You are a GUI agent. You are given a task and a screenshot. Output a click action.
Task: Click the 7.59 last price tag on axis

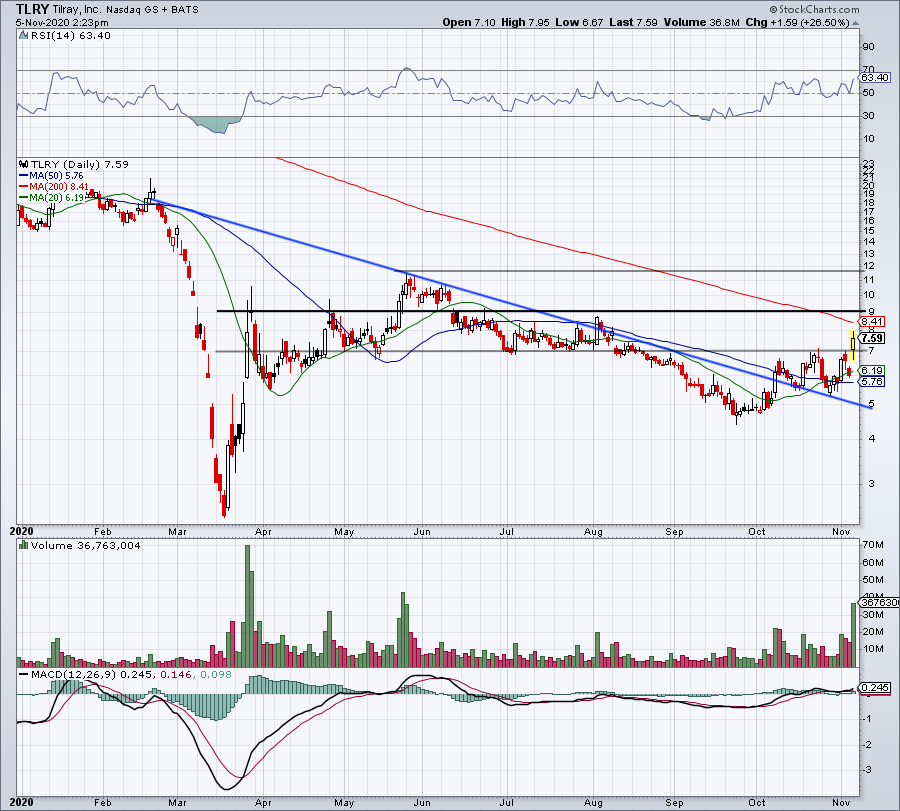(x=872, y=338)
